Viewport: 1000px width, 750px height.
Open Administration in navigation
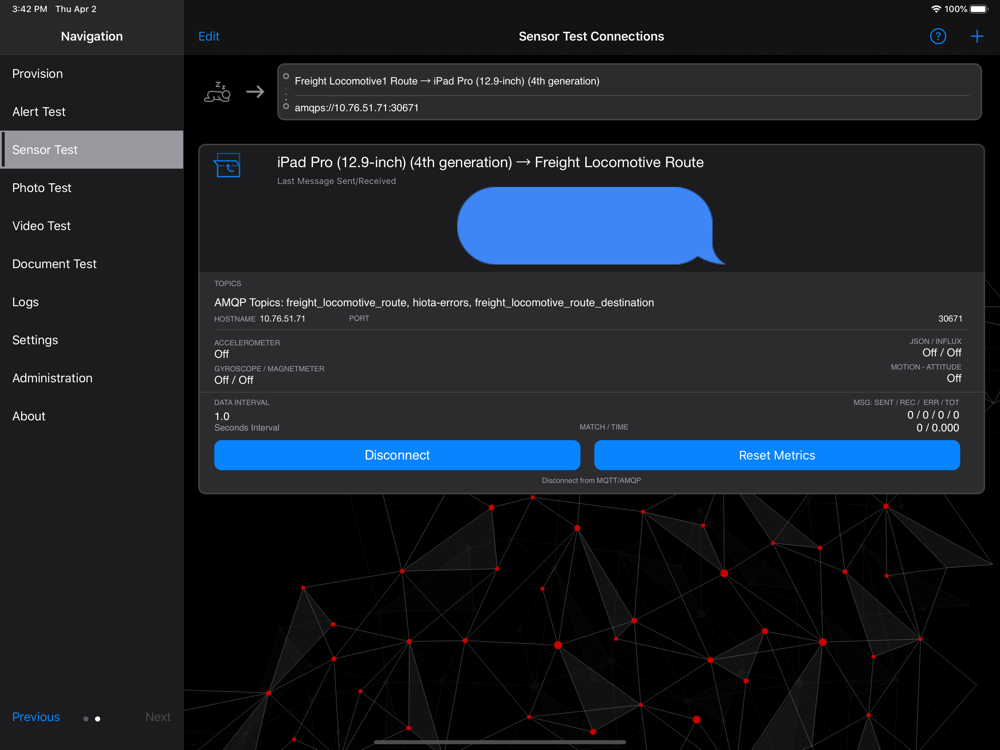tap(92, 378)
